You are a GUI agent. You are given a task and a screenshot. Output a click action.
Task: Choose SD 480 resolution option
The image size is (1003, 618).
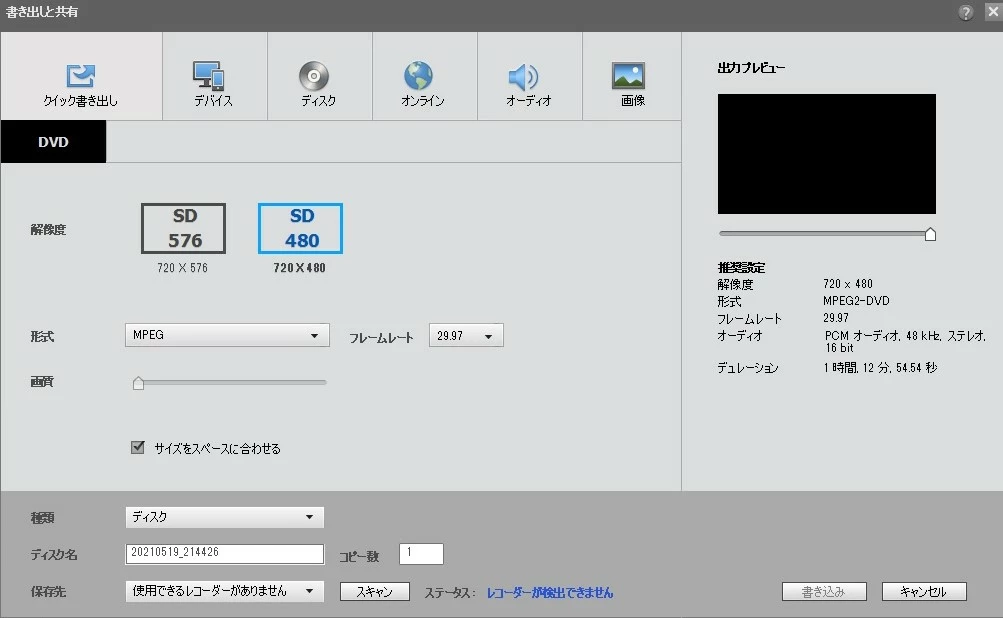click(x=301, y=228)
